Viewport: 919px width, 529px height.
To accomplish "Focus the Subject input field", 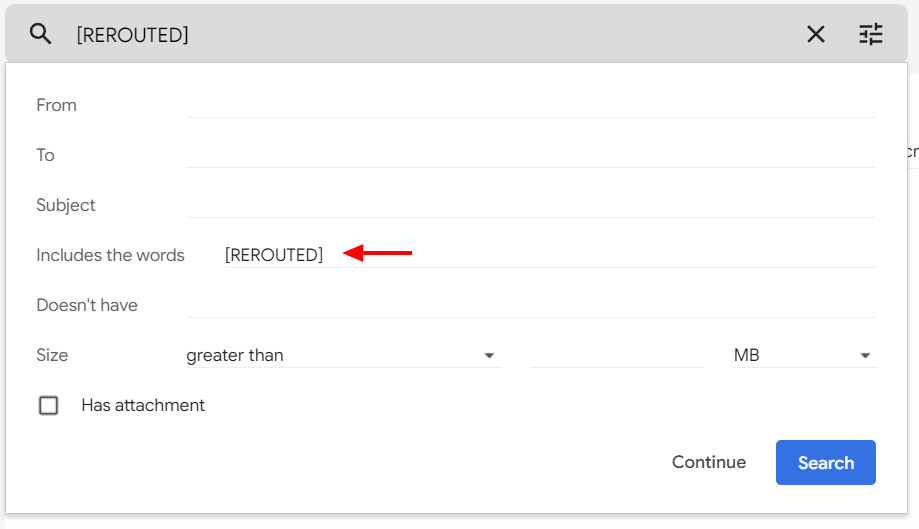I will pos(530,205).
